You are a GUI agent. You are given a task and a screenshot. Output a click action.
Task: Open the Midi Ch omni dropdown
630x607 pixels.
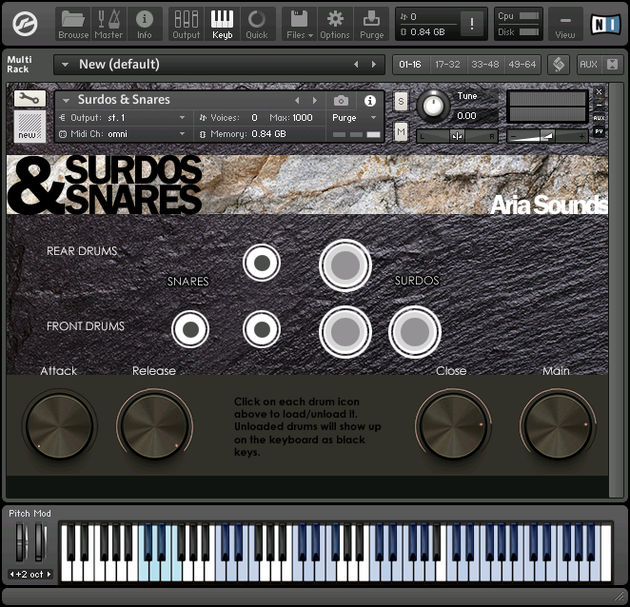coord(124,134)
